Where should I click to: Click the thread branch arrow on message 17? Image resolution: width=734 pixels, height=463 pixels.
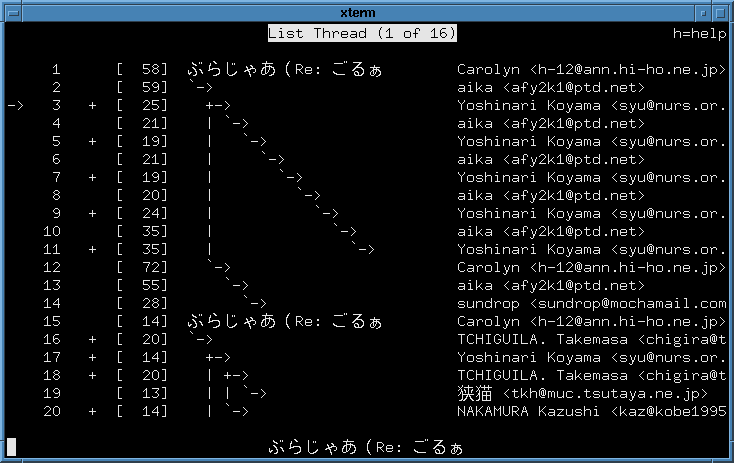pos(217,358)
